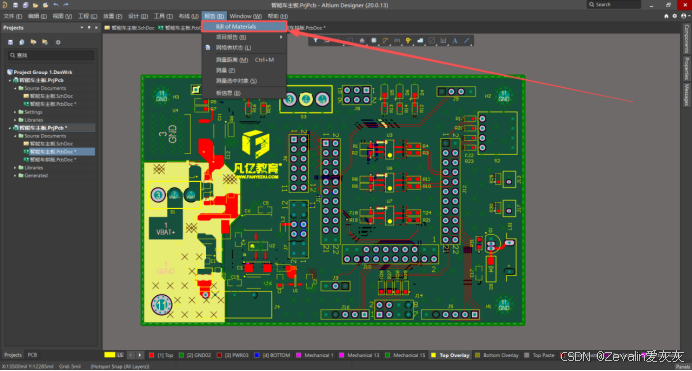Close the Projects panel with its X
Image resolution: width=692 pixels, height=371 pixels.
[x=96, y=27]
